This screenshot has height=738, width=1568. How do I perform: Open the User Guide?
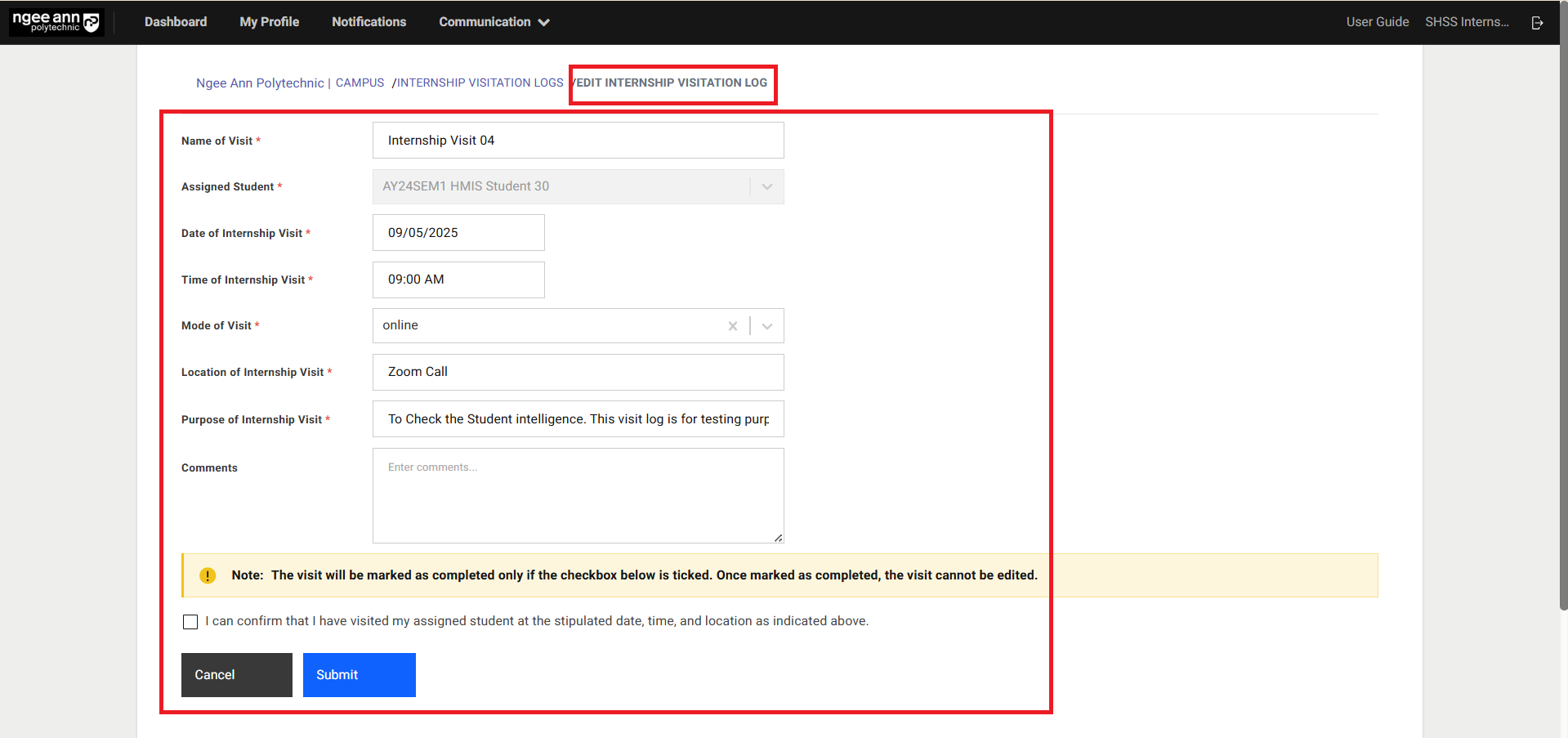pyautogui.click(x=1377, y=22)
